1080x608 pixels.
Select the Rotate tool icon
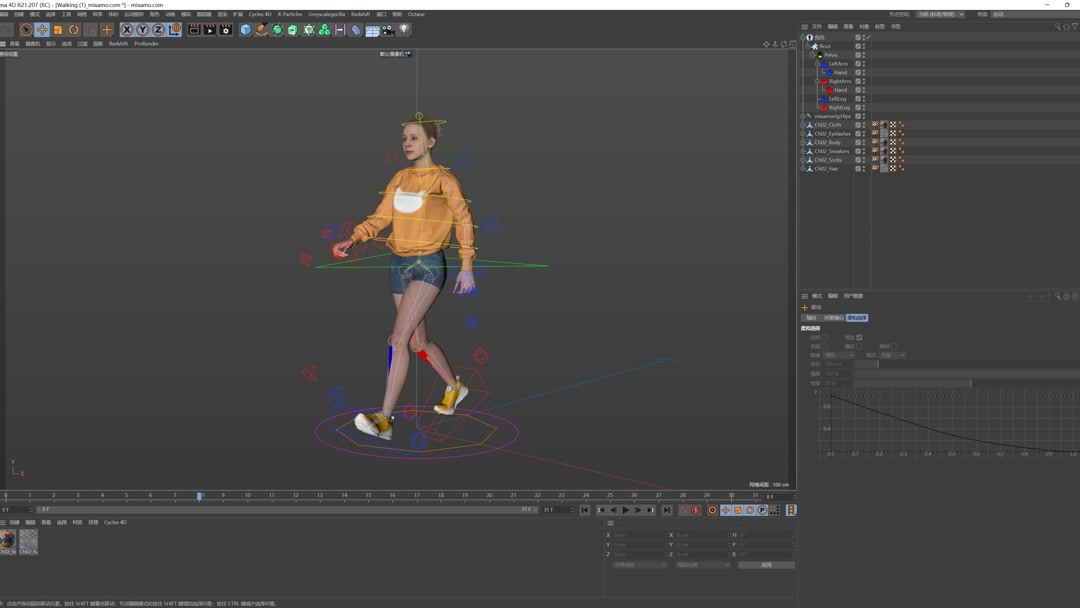click(x=73, y=30)
